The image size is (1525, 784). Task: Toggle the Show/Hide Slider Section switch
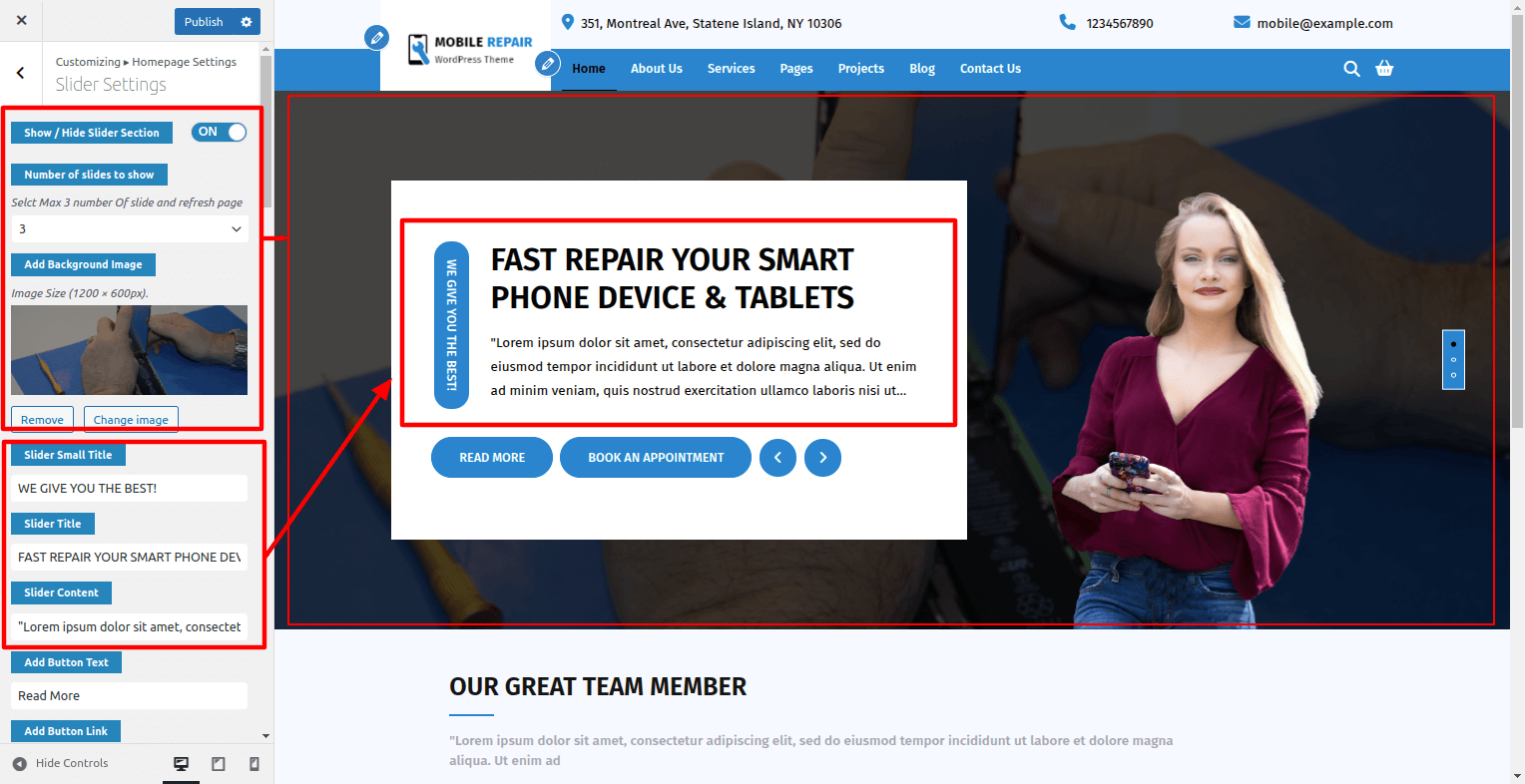click(x=220, y=132)
